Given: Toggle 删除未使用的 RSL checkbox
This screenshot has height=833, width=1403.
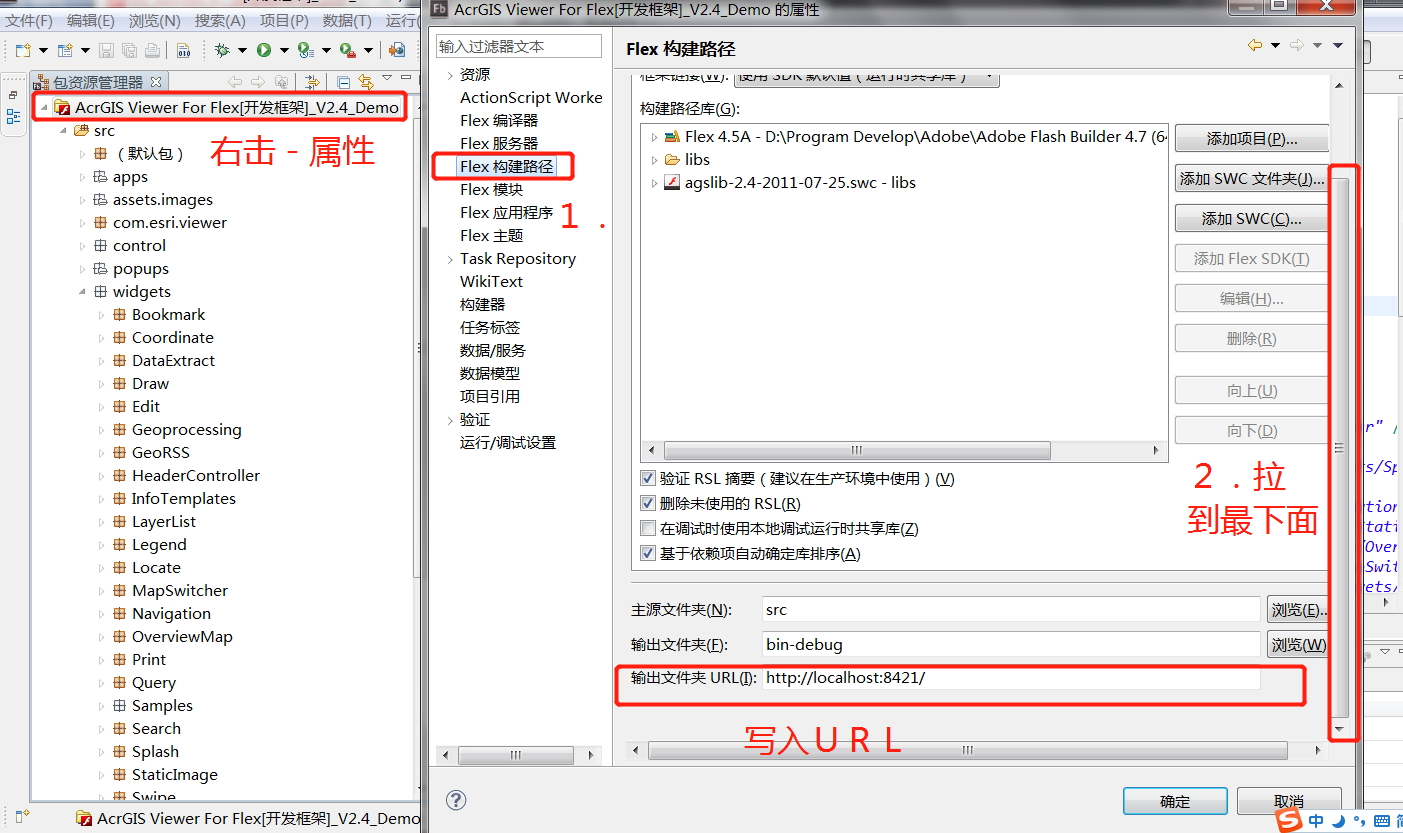Looking at the screenshot, I should click(x=648, y=504).
